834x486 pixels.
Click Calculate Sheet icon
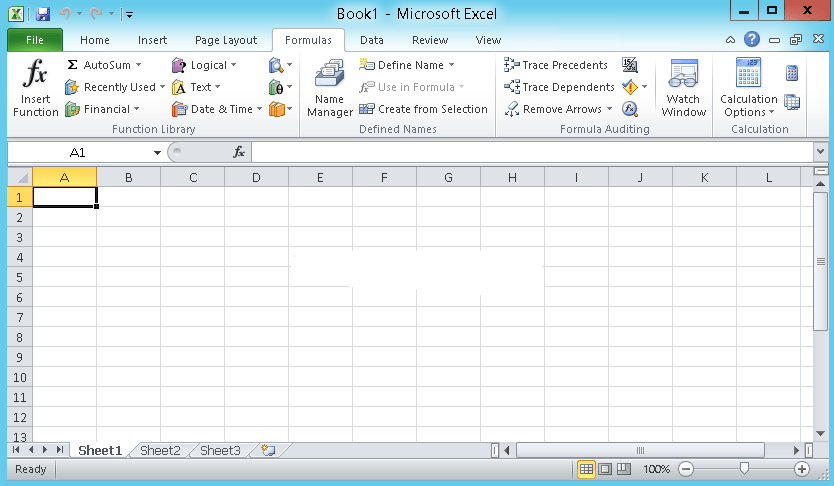[792, 102]
